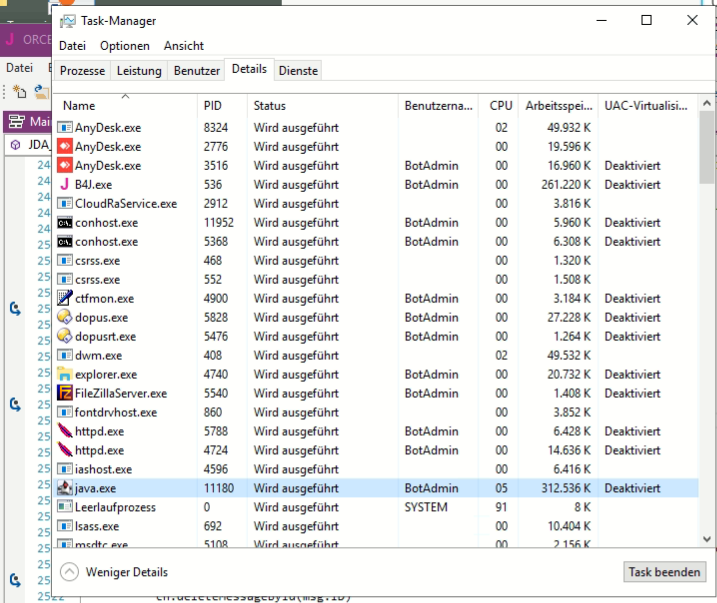Sort processes by the Name column
The width and height of the screenshot is (717, 603).
[79, 105]
